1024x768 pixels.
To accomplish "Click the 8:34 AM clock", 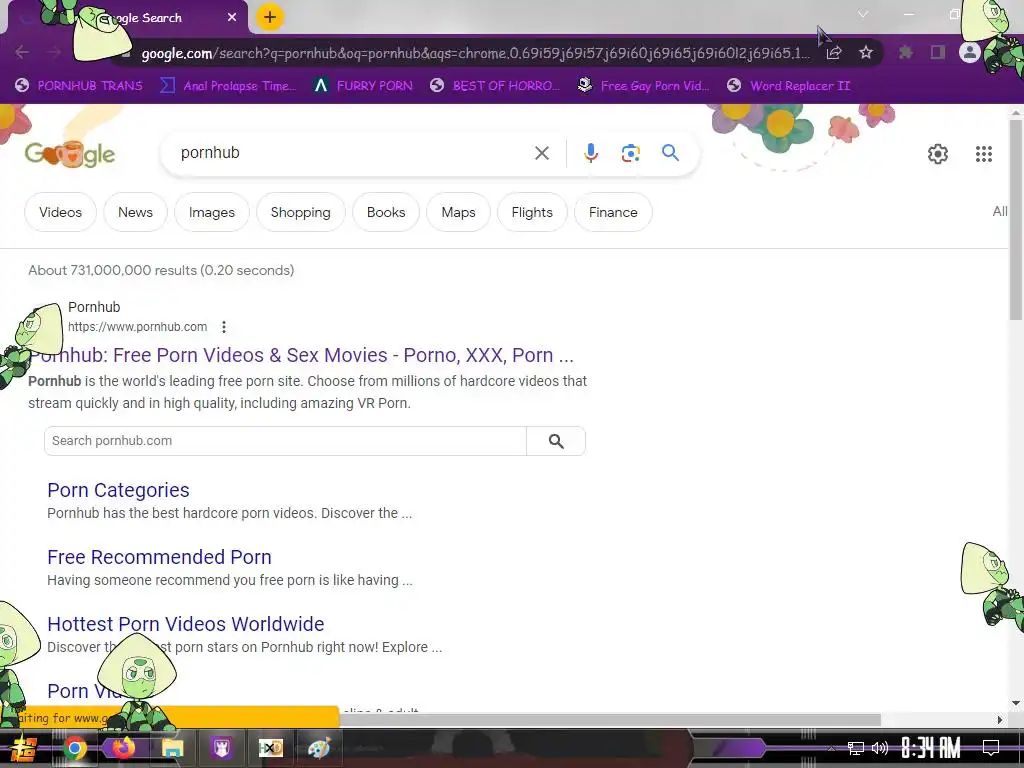I will coord(931,748).
